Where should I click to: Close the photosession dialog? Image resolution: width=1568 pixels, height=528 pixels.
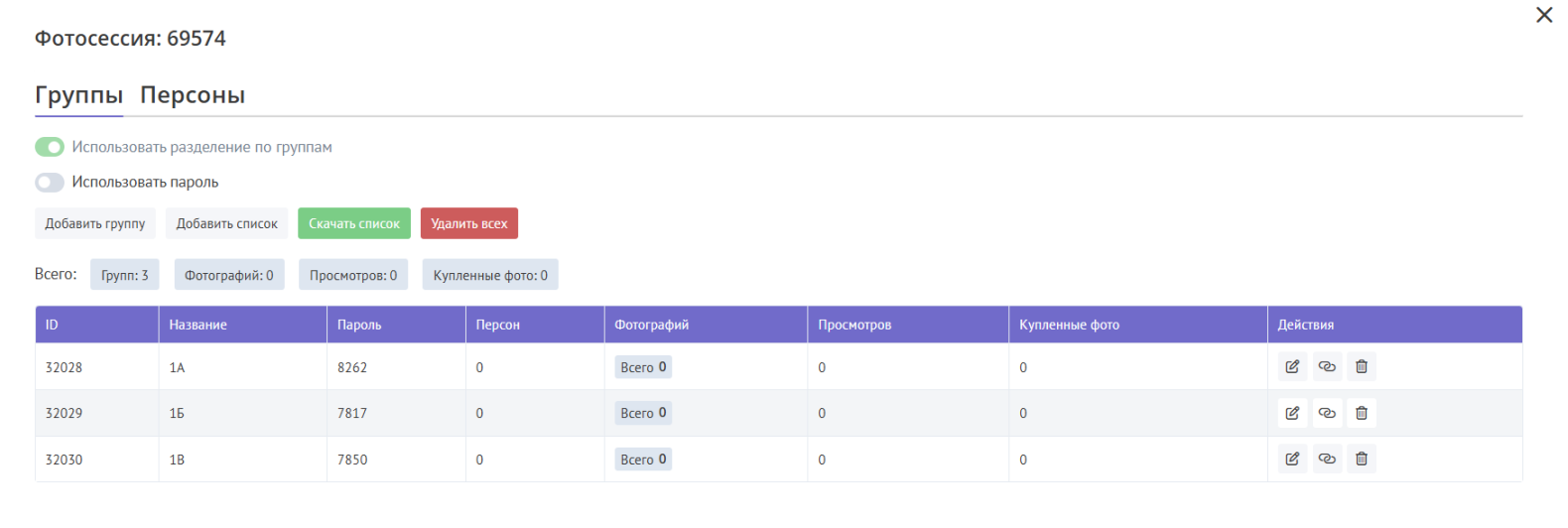pyautogui.click(x=1544, y=15)
